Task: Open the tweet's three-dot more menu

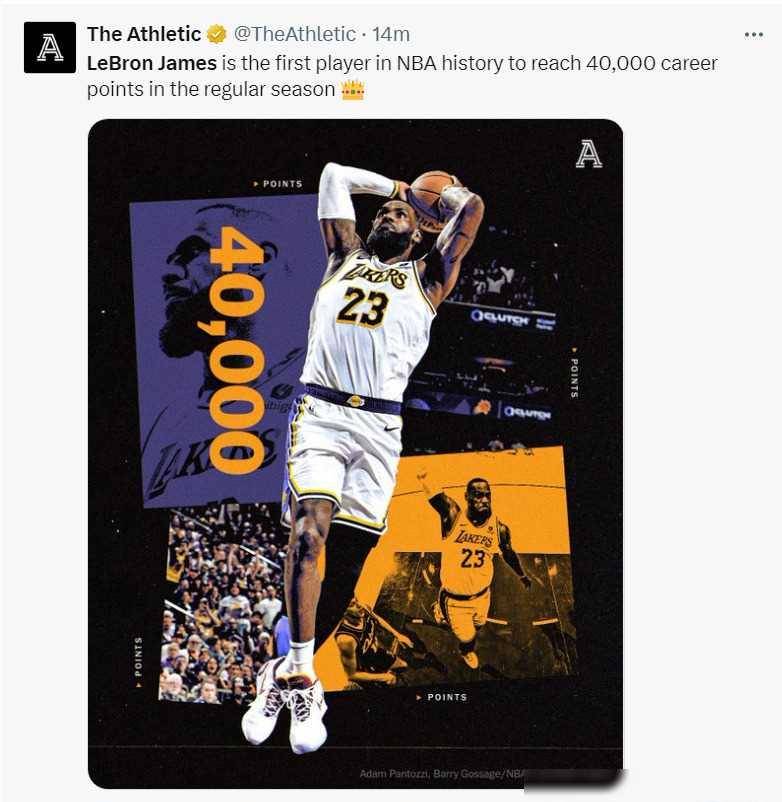Action: [x=753, y=35]
